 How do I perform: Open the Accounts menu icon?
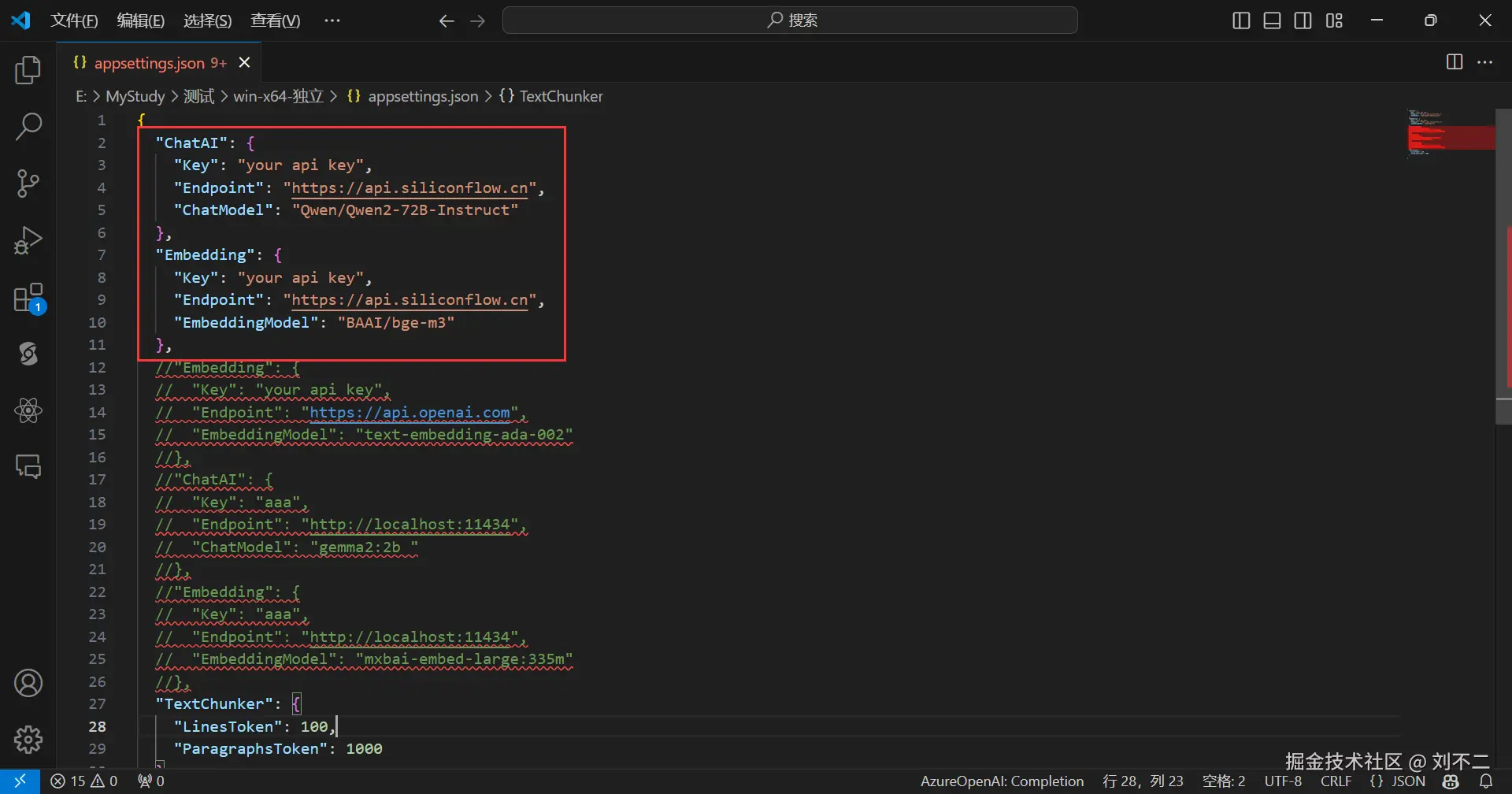[28, 684]
